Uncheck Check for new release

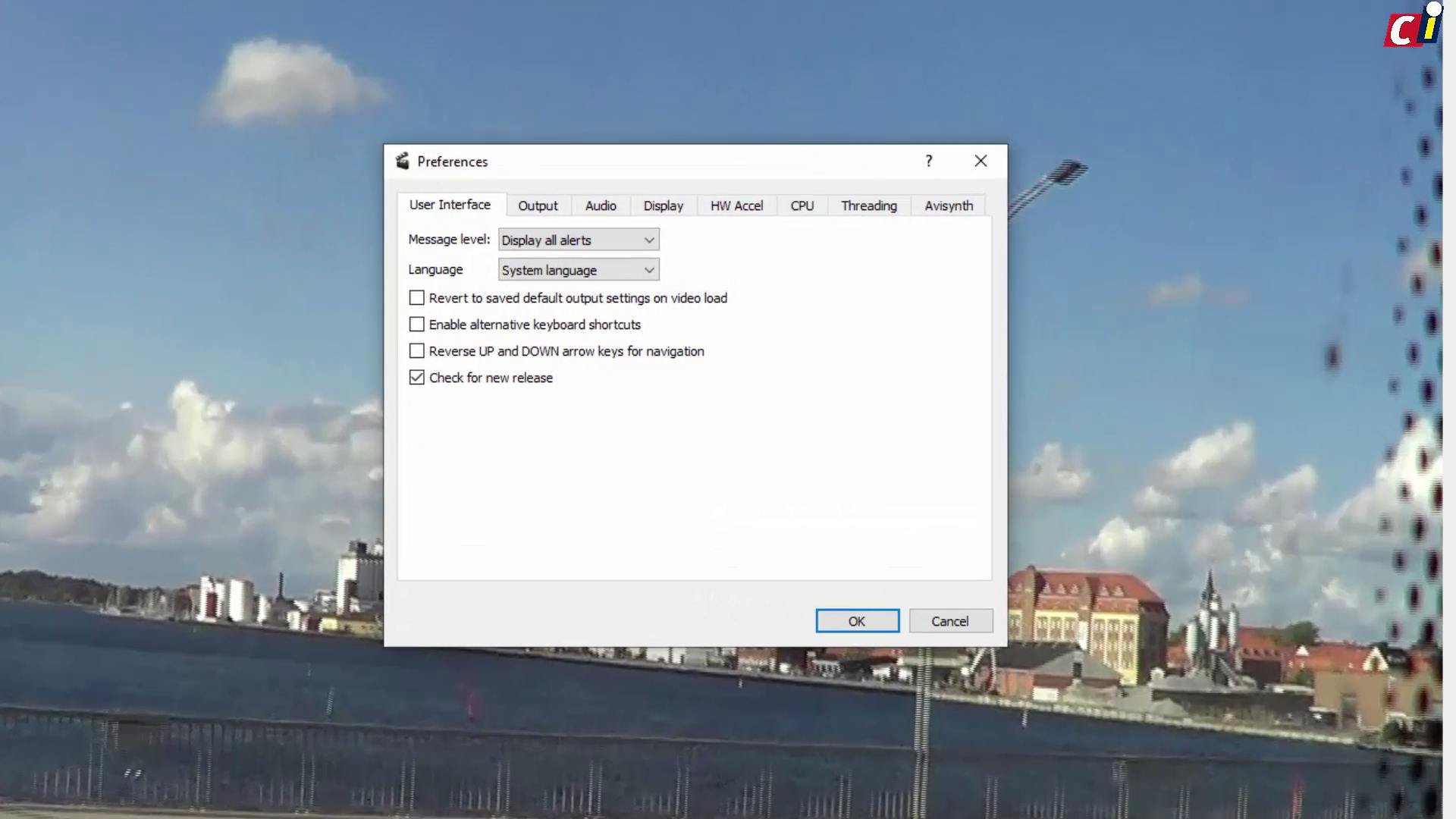coord(416,377)
